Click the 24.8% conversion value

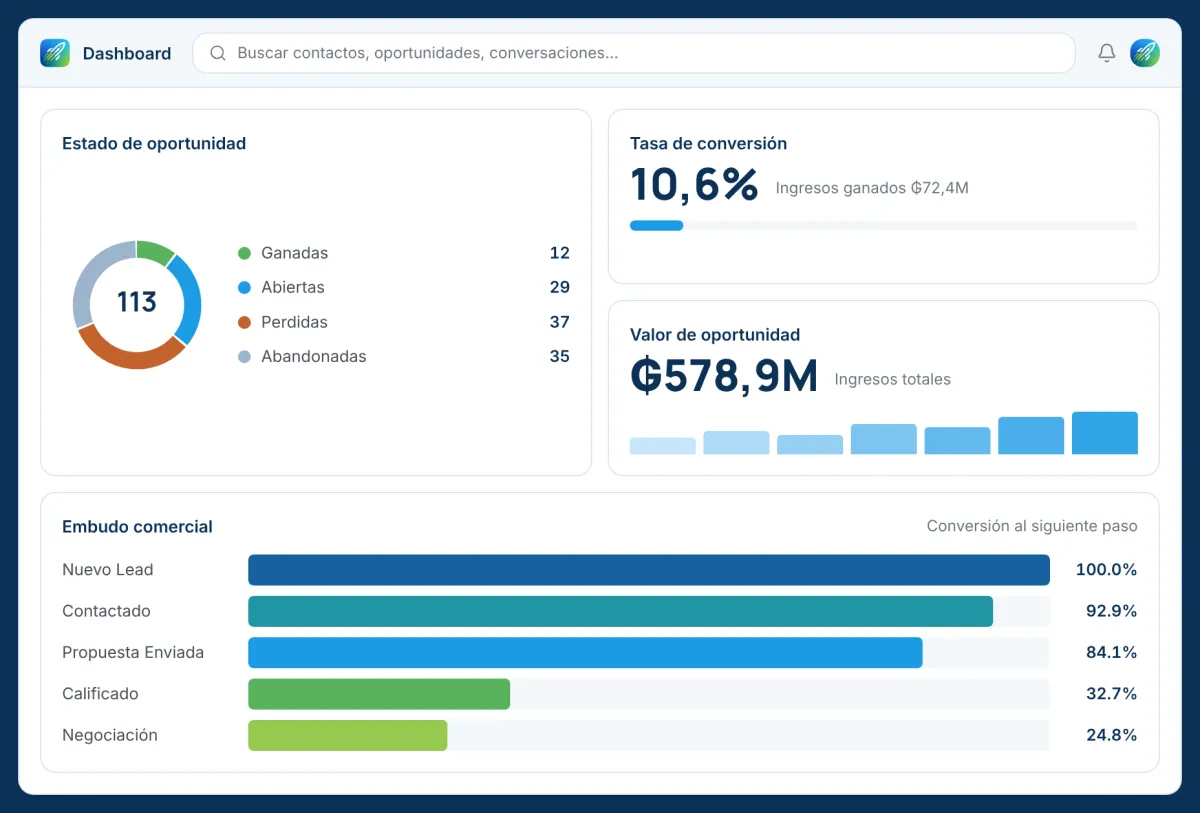1112,735
